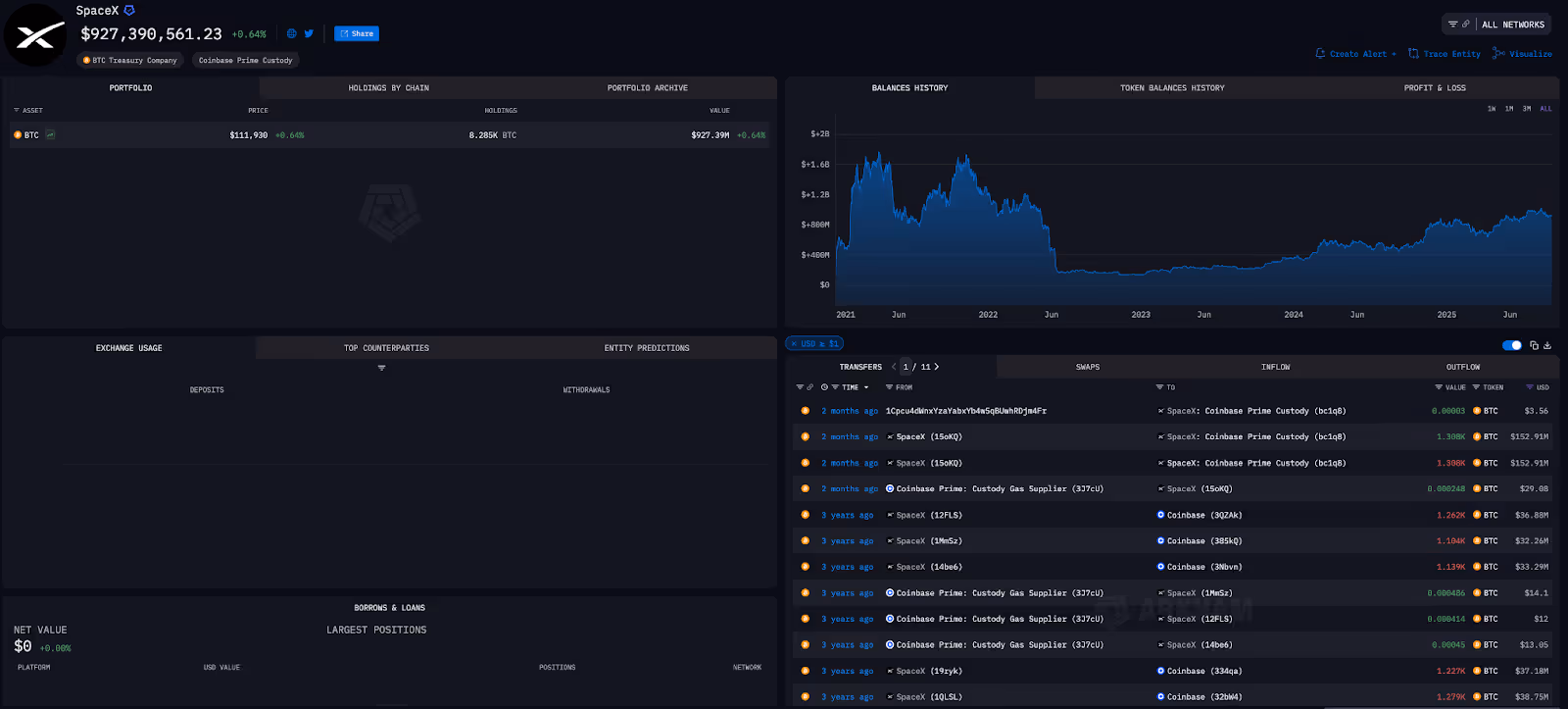The image size is (1568, 709).
Task: Toggle the blue switch above transfers table
Action: [1512, 345]
